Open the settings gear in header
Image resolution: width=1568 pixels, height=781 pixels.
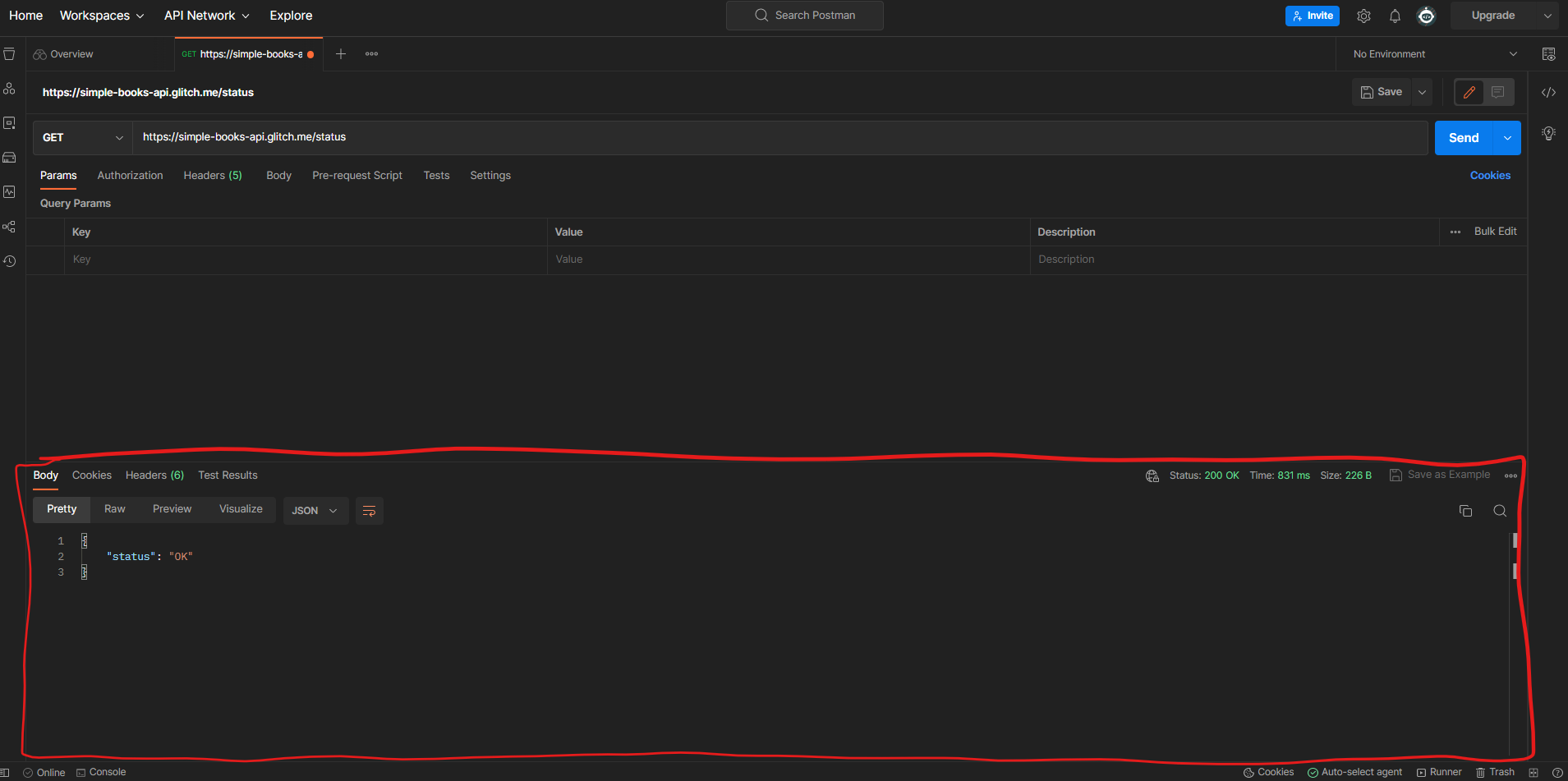(x=1363, y=16)
